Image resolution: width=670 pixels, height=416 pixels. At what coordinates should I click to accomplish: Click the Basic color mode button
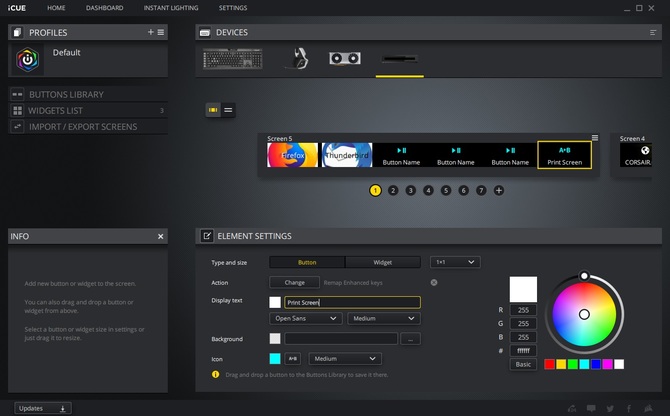click(x=523, y=364)
